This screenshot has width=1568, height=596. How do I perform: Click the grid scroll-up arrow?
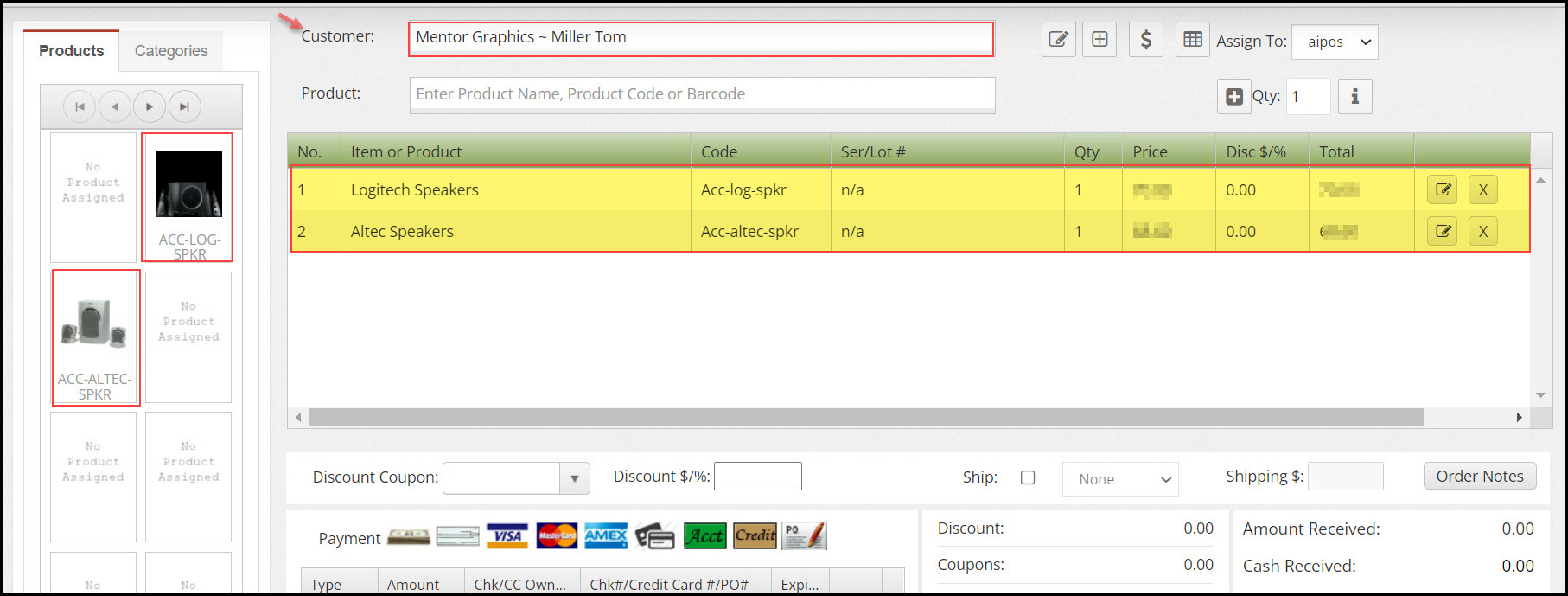tap(1540, 180)
